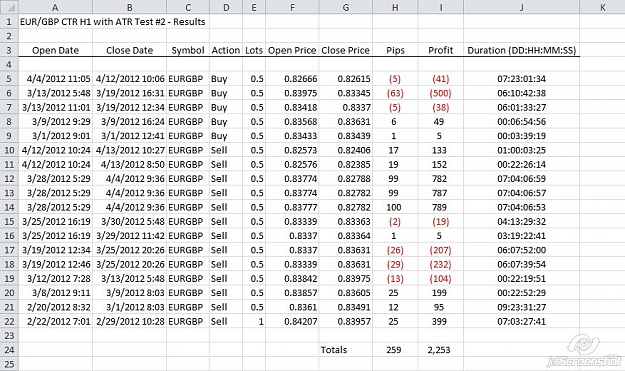Select the profit cell '152'
The height and width of the screenshot is (371, 625).
point(440,164)
